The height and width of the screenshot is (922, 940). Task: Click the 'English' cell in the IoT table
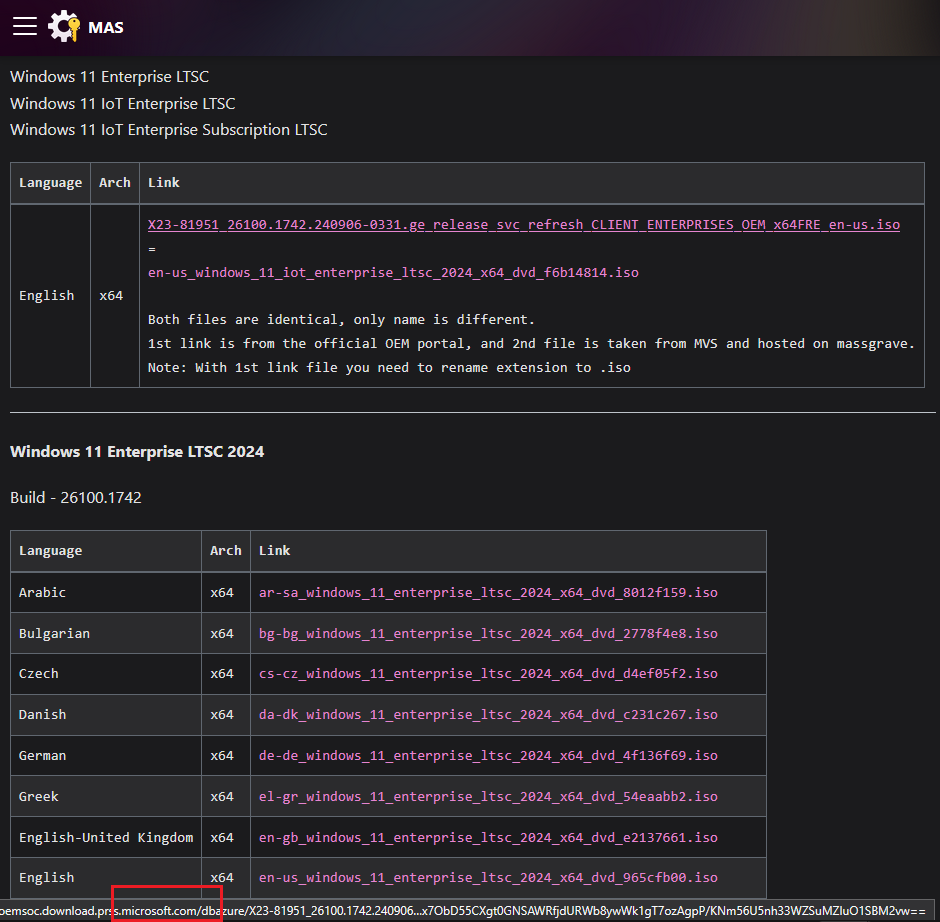(x=50, y=296)
